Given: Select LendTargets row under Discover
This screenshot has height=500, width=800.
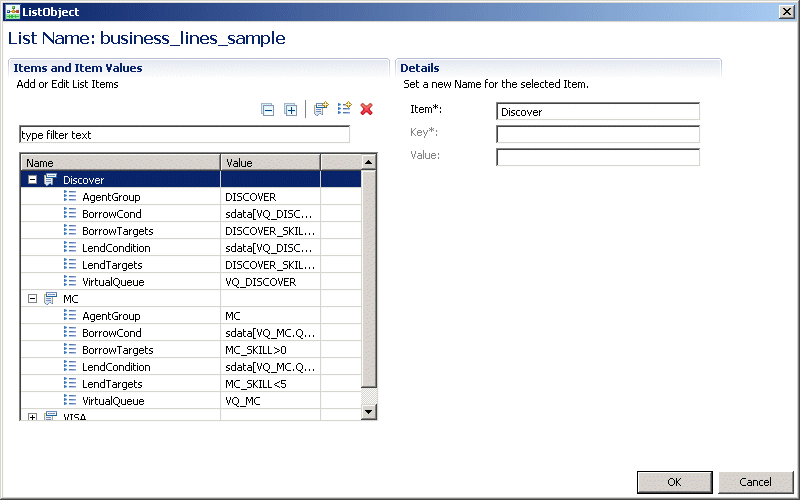Looking at the screenshot, I should (191, 264).
